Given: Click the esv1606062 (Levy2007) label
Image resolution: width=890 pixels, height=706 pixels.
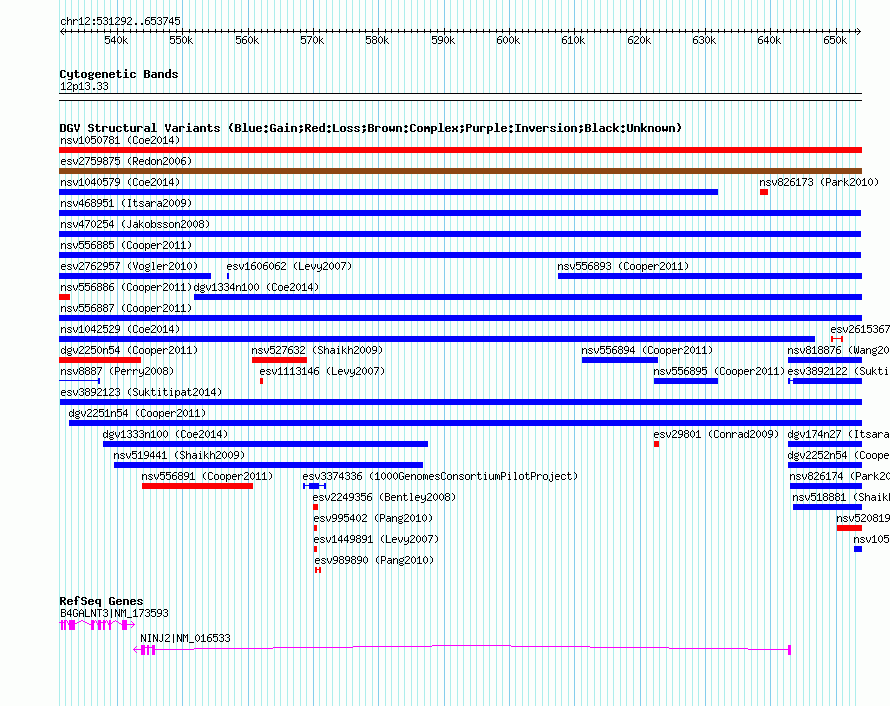Looking at the screenshot, I should coord(289,266).
